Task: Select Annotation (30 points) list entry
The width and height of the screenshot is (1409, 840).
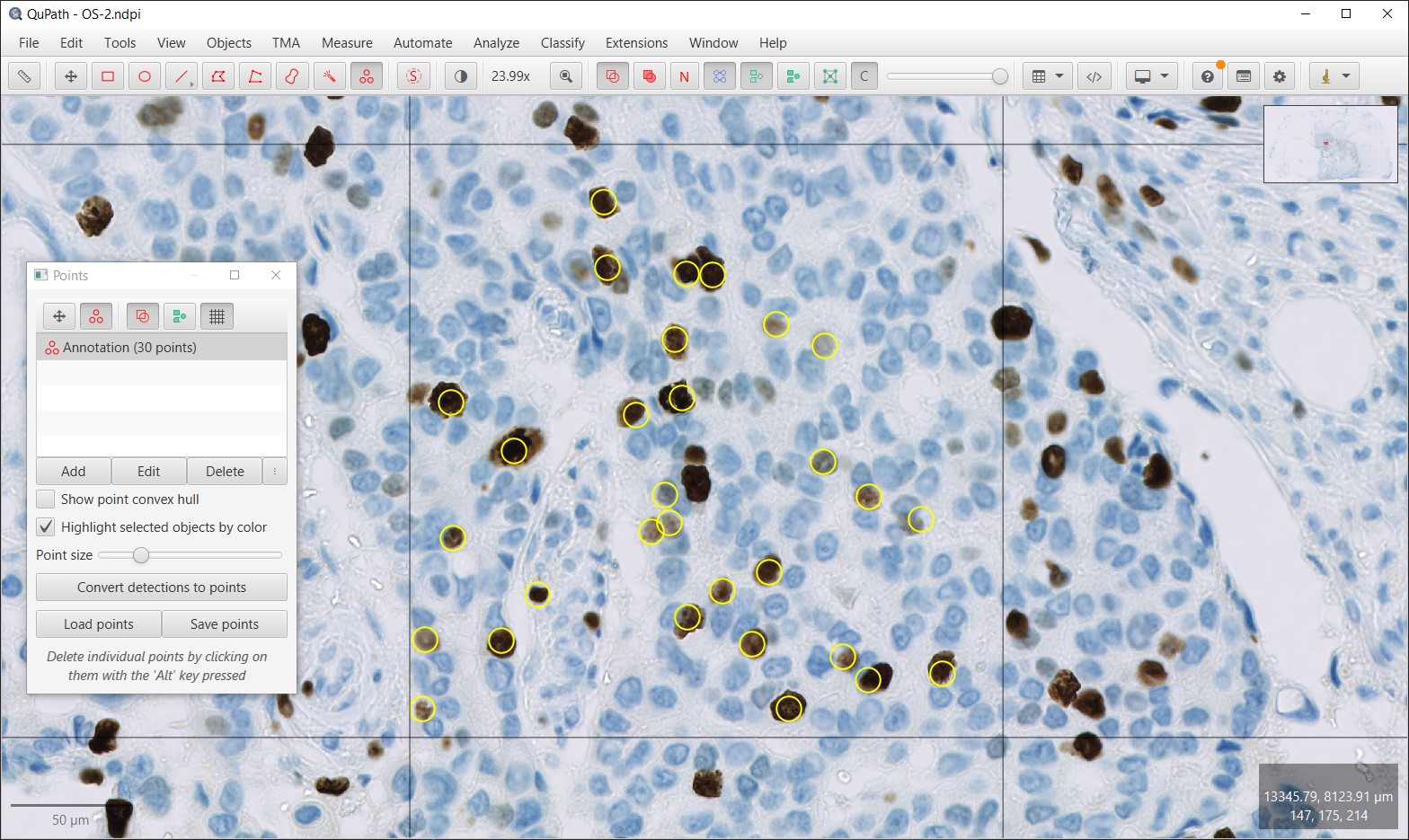Action: click(x=162, y=348)
